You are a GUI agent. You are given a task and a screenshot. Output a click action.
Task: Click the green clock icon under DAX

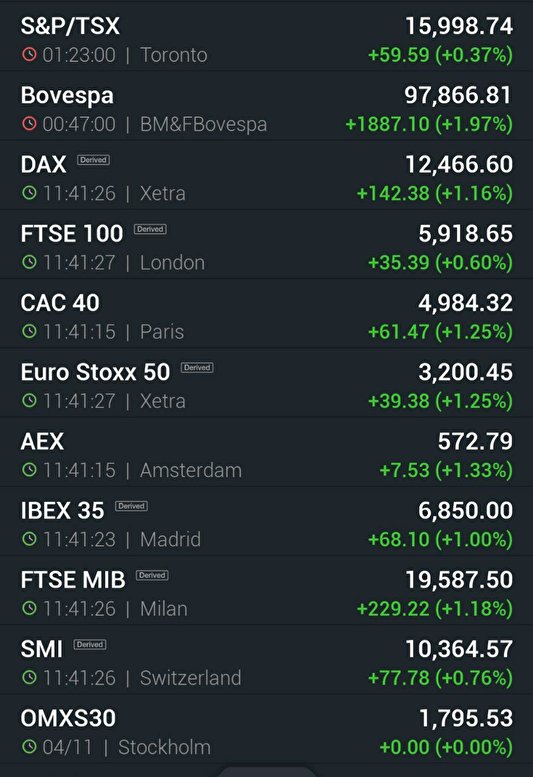point(29,193)
